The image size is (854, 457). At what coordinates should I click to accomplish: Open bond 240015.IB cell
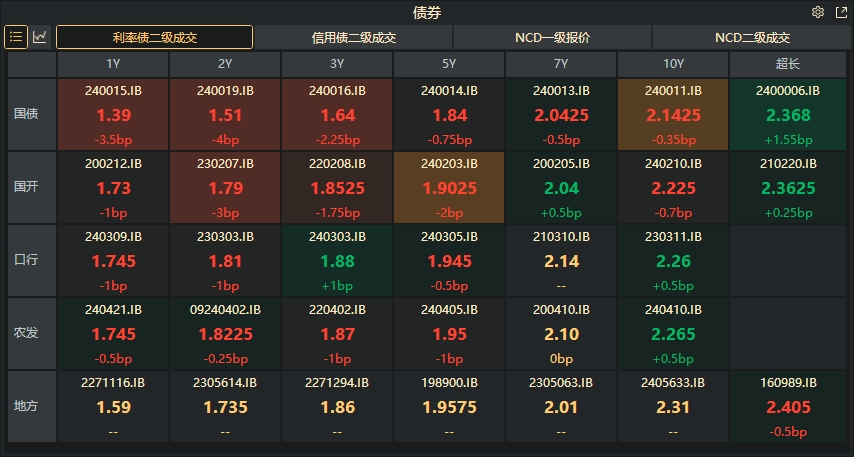point(114,114)
